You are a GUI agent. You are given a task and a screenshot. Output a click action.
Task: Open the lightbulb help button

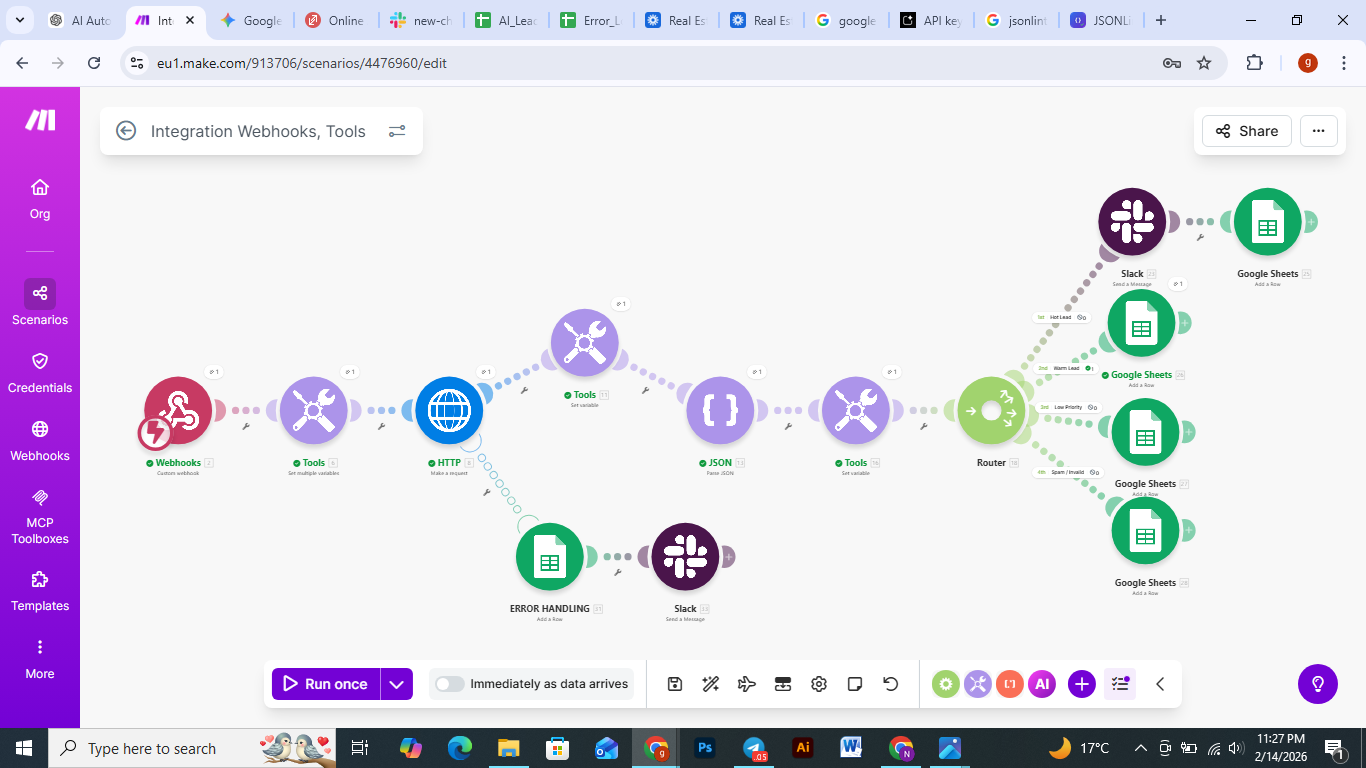1318,684
